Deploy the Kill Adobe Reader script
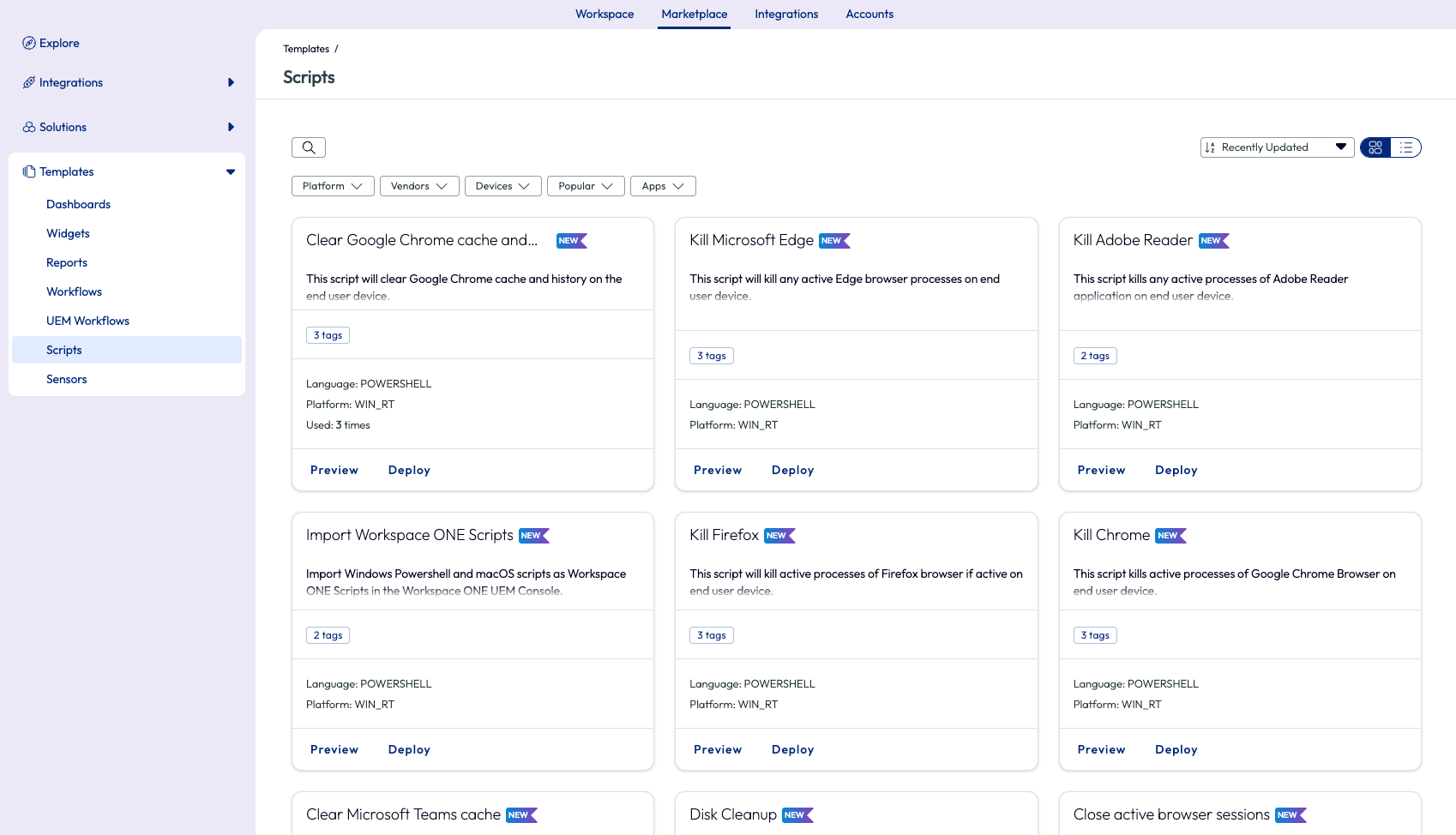The width and height of the screenshot is (1456, 835). pos(1176,470)
